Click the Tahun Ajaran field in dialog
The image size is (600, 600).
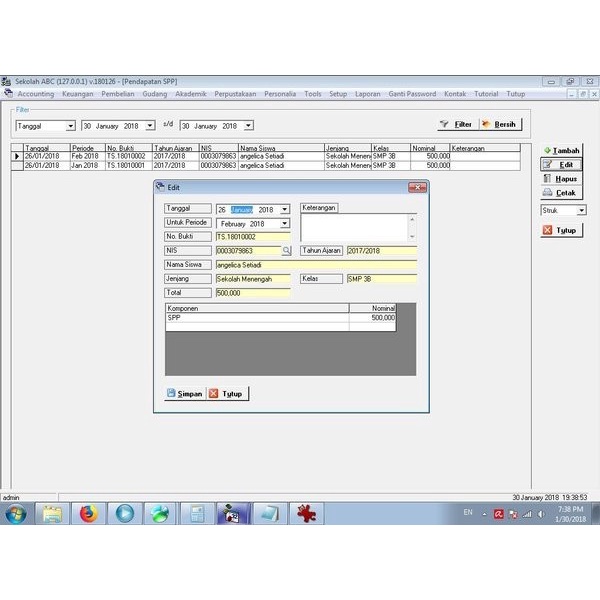click(382, 251)
